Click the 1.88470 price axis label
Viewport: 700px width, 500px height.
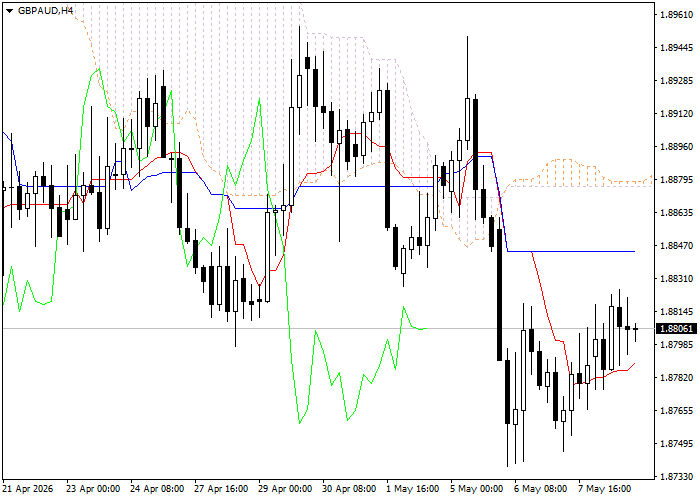677,246
